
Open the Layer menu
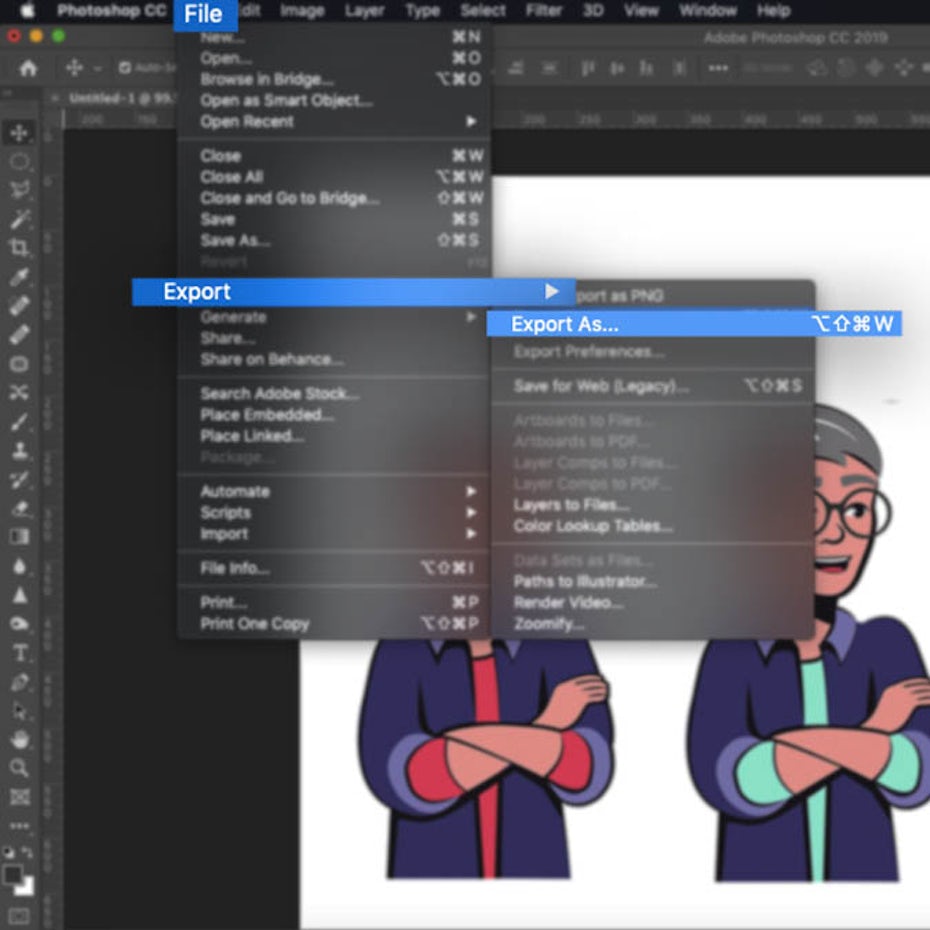pyautogui.click(x=364, y=11)
